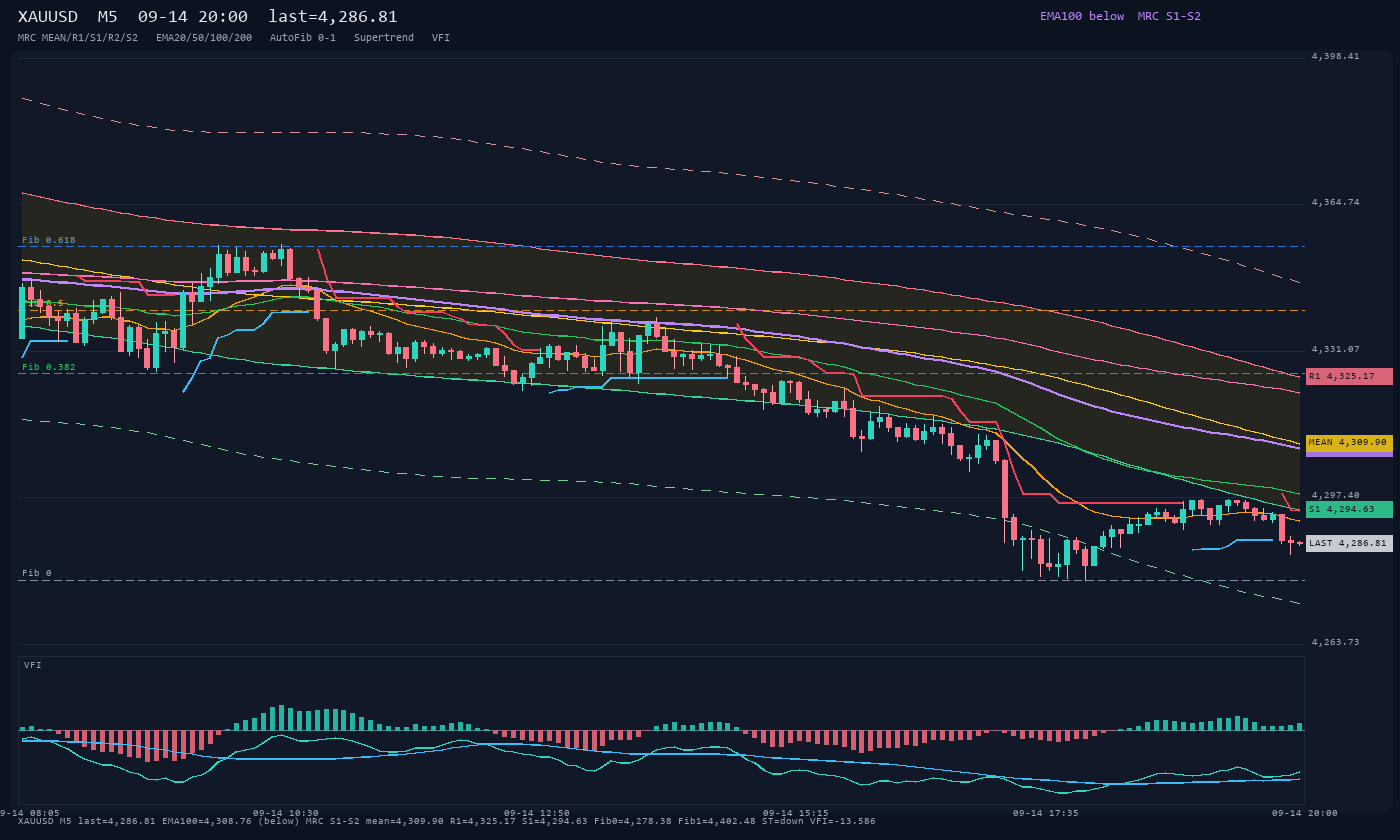Click the S1 4,294.63 price tag

(1349, 509)
